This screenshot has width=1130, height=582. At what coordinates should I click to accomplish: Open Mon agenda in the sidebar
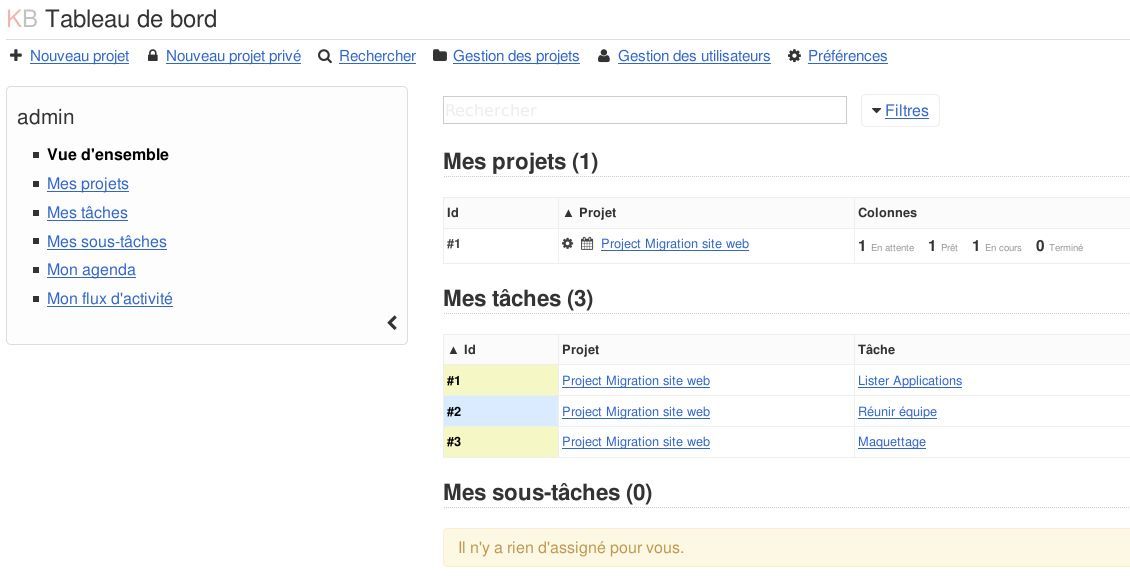(91, 269)
